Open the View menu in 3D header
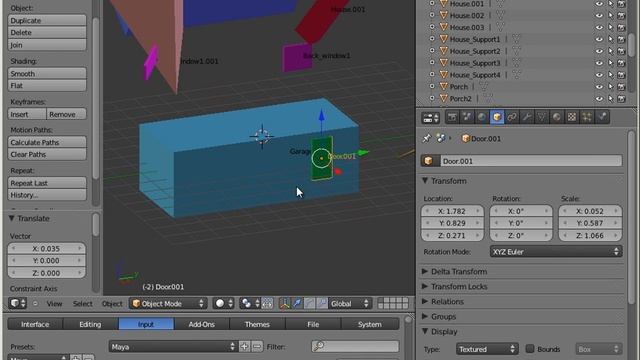Viewport: 640px width, 360px height. click(x=54, y=303)
